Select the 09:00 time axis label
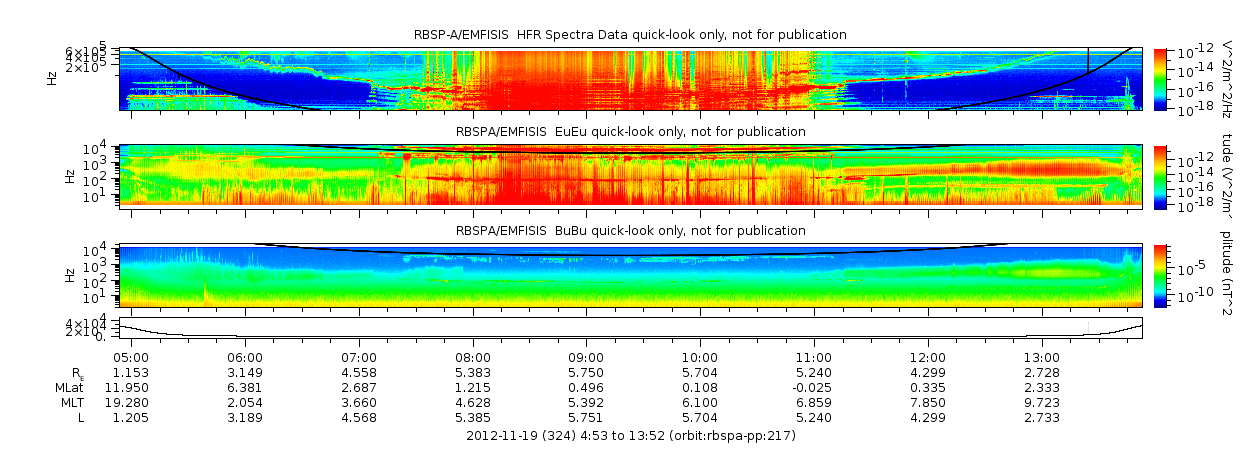This screenshot has width=1250, height=449. [x=586, y=358]
